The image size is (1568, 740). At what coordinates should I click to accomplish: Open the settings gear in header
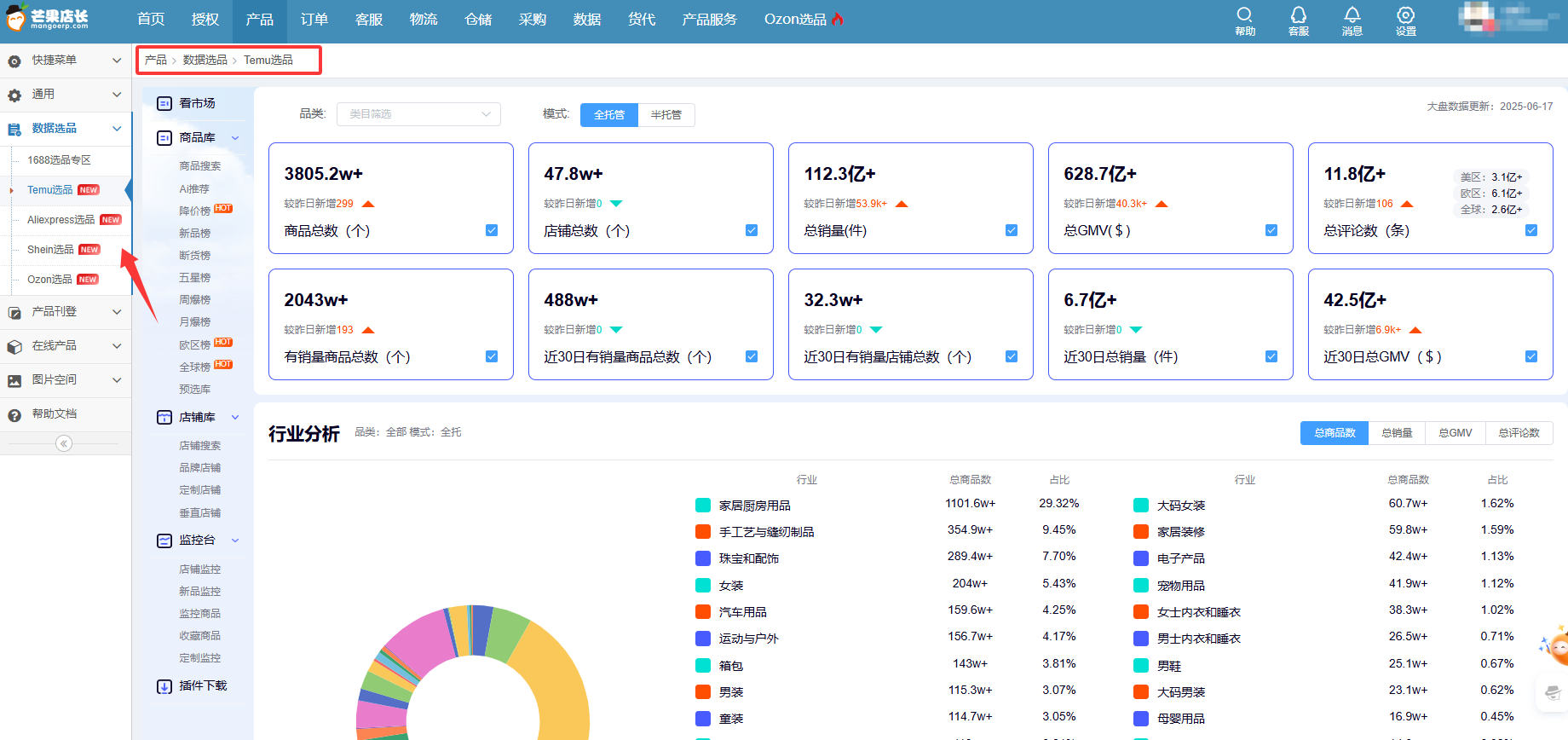click(1405, 15)
